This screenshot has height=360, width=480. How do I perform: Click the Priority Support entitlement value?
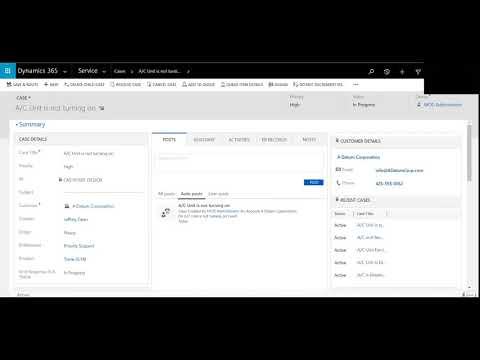tap(79, 246)
